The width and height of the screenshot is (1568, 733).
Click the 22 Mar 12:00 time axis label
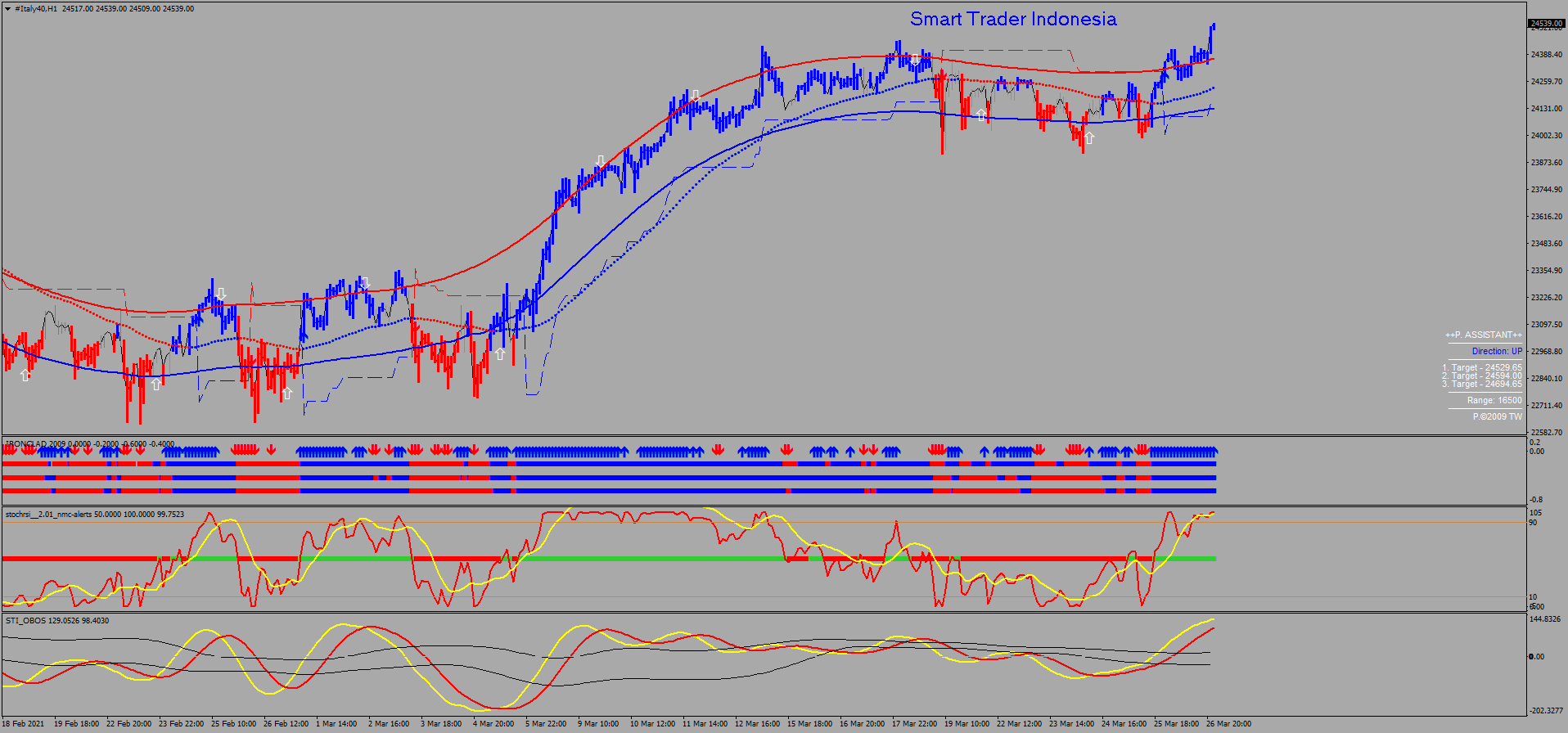tap(1019, 723)
